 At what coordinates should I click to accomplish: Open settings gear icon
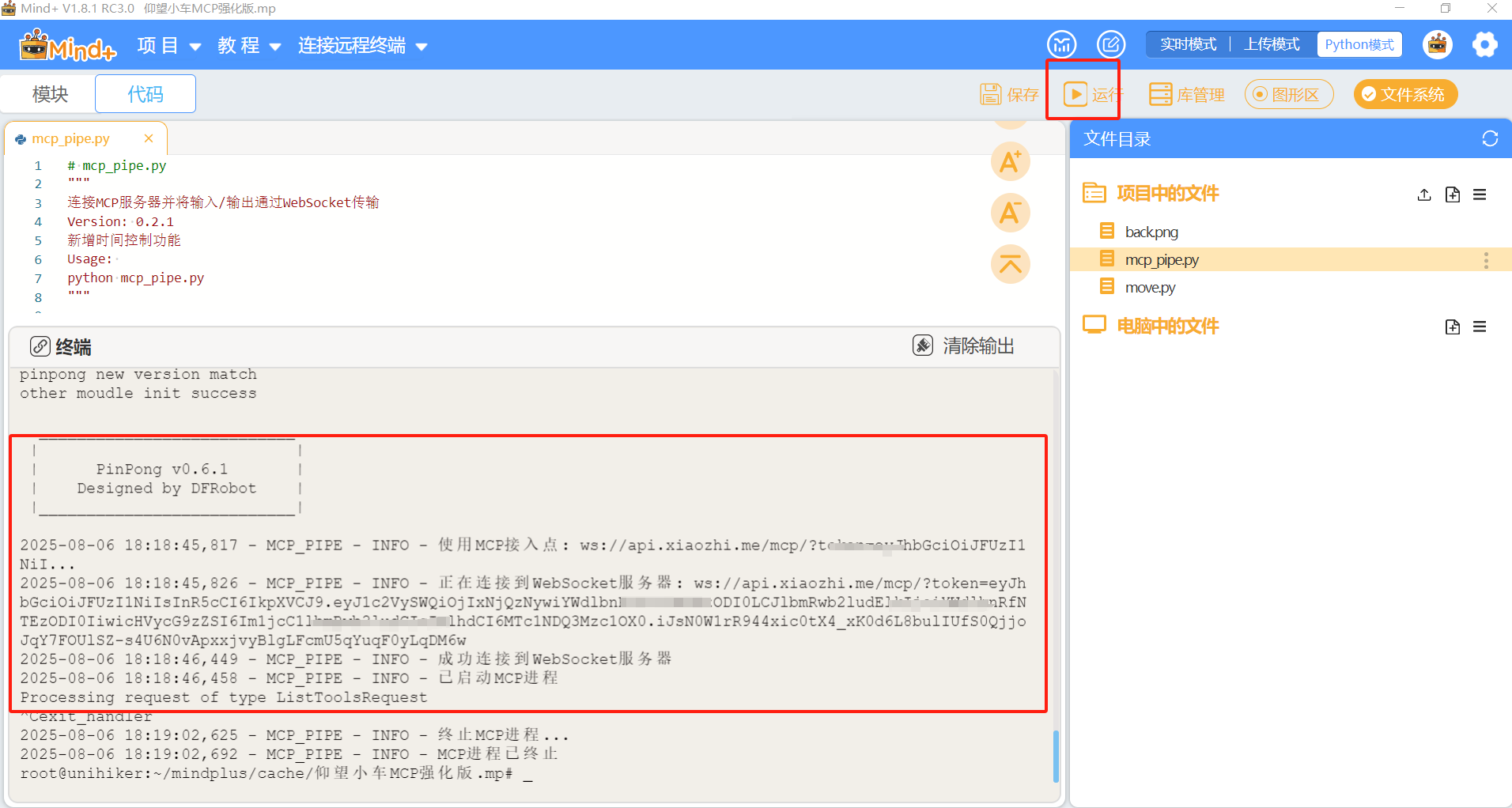(x=1485, y=45)
